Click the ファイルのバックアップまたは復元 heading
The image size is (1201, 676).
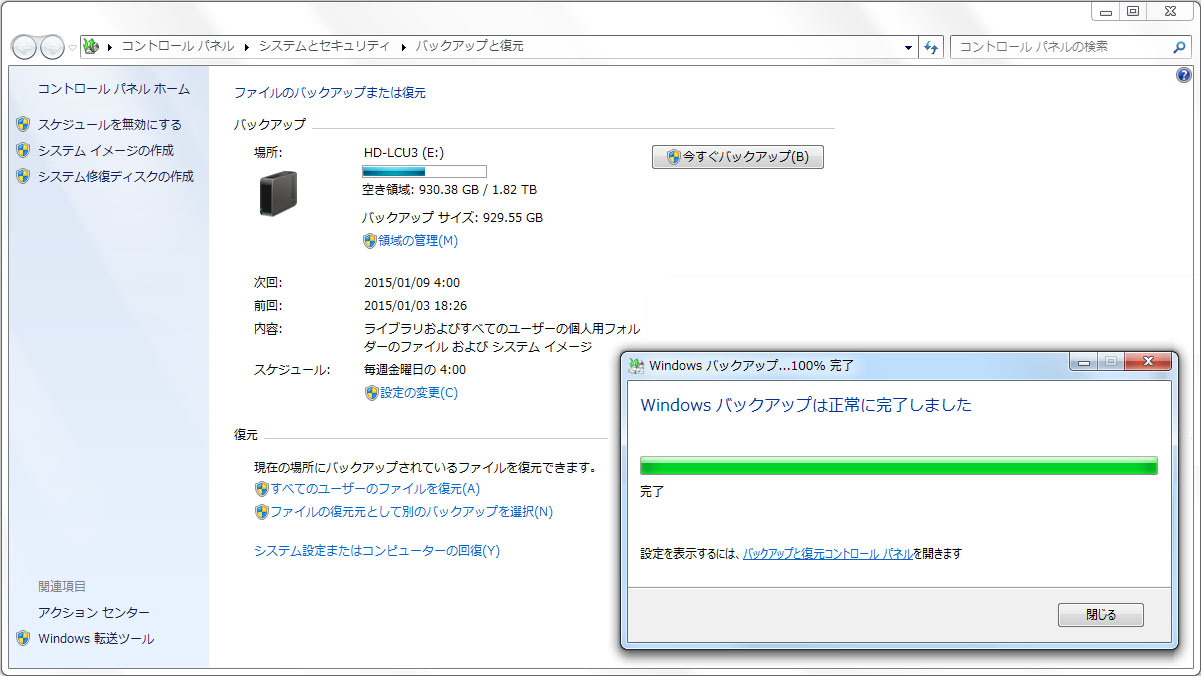coord(330,92)
